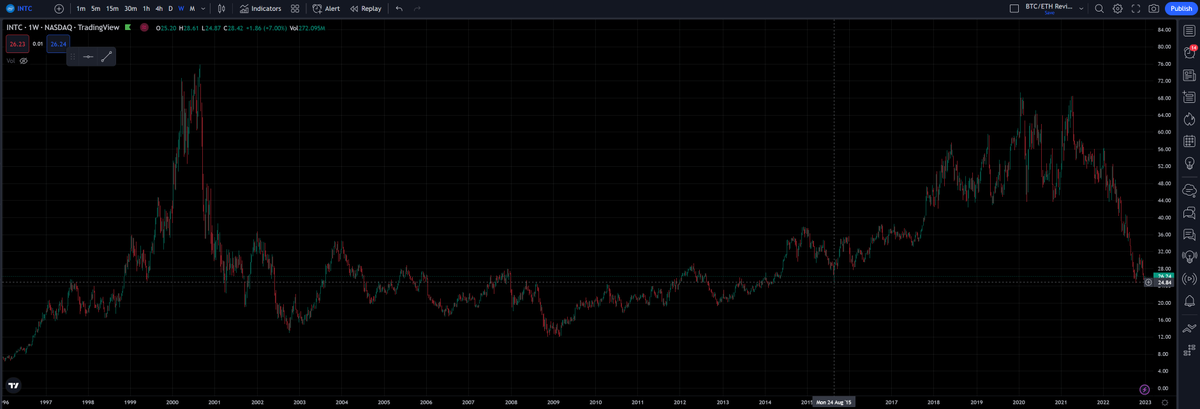The image size is (1200, 409).
Task: Expand the timeframe interval dropdown
Action: pyautogui.click(x=203, y=8)
